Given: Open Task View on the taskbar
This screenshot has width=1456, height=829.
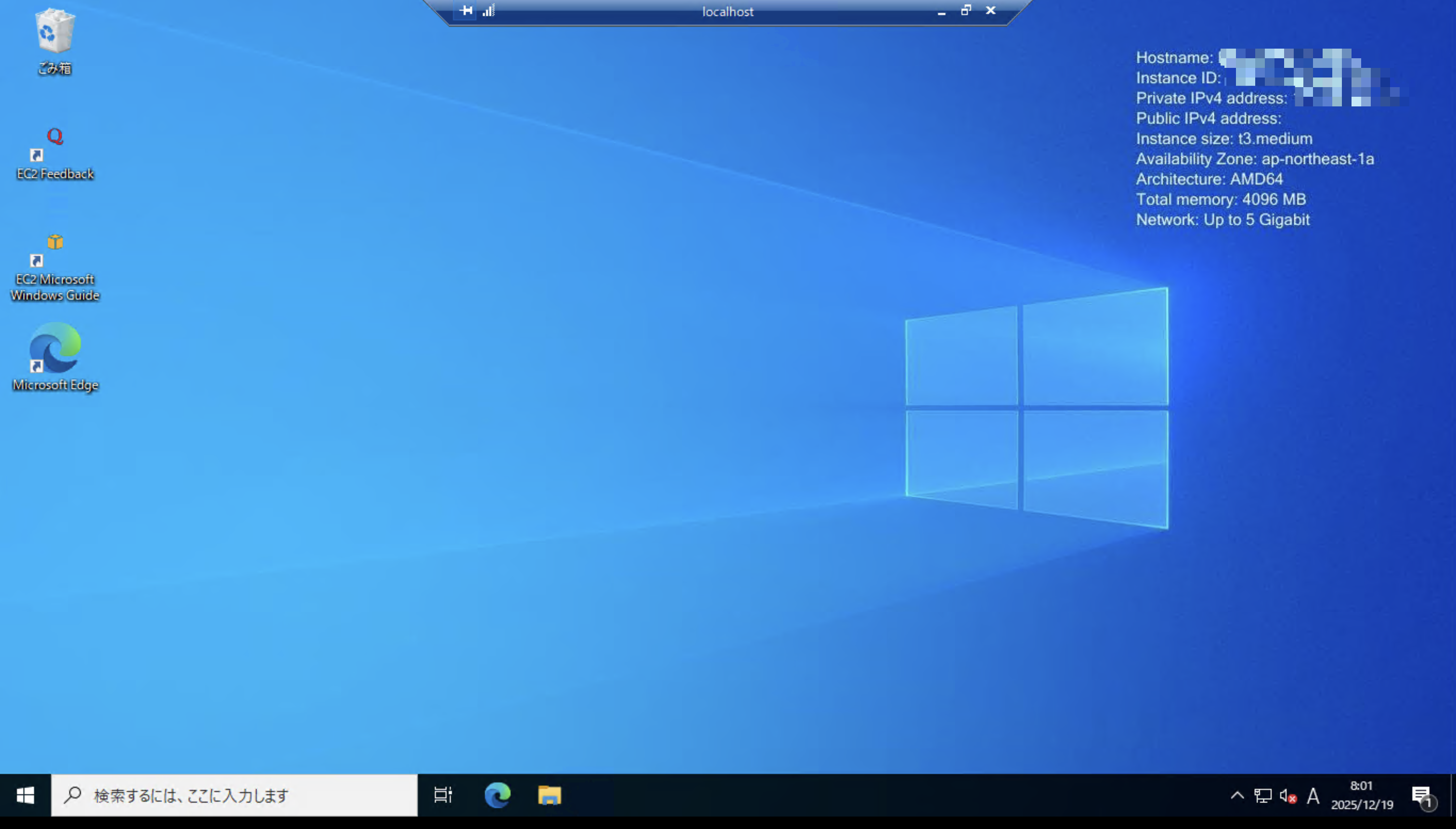Looking at the screenshot, I should (443, 795).
